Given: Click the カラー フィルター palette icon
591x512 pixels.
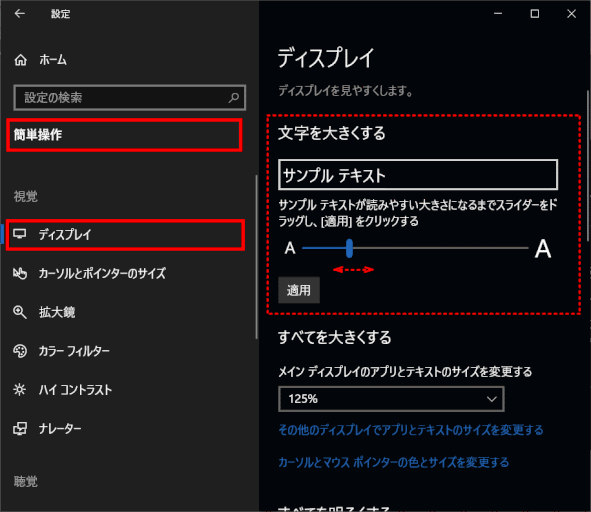Looking at the screenshot, I should coord(20,351).
